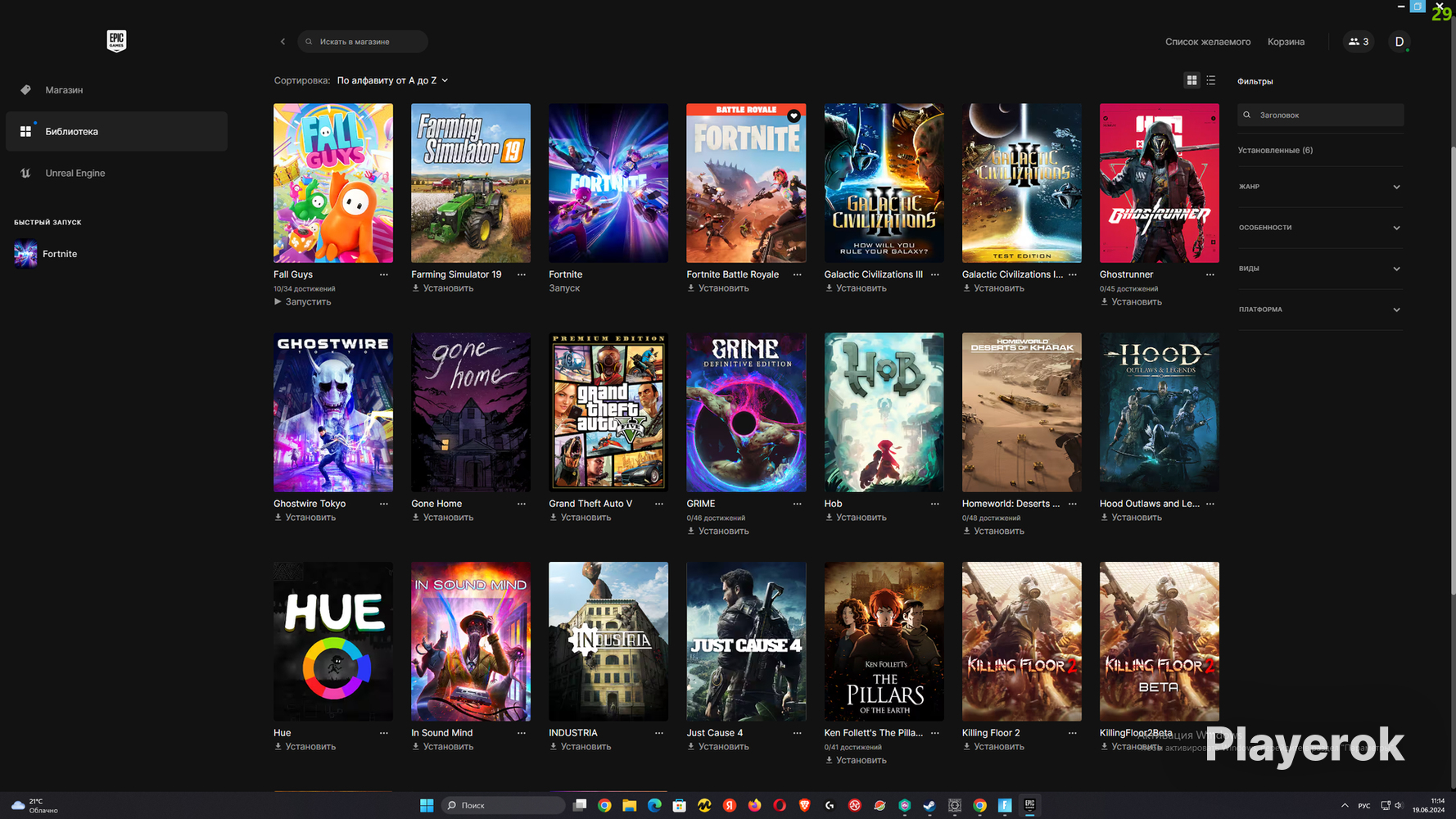Open options menu for Just Cause 4

pyautogui.click(x=797, y=733)
